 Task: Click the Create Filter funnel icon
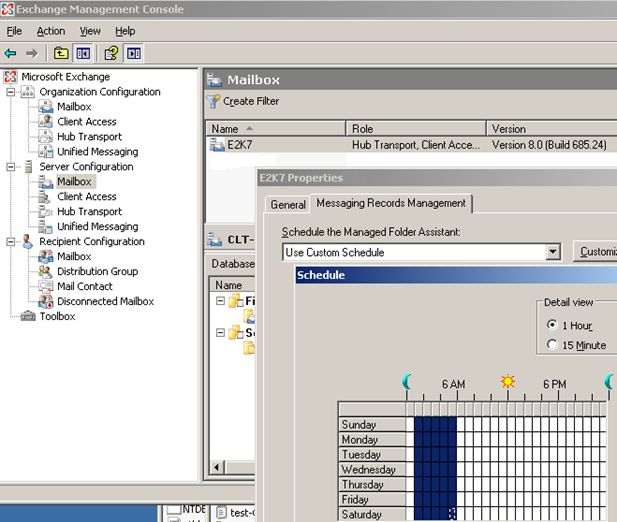pos(213,101)
